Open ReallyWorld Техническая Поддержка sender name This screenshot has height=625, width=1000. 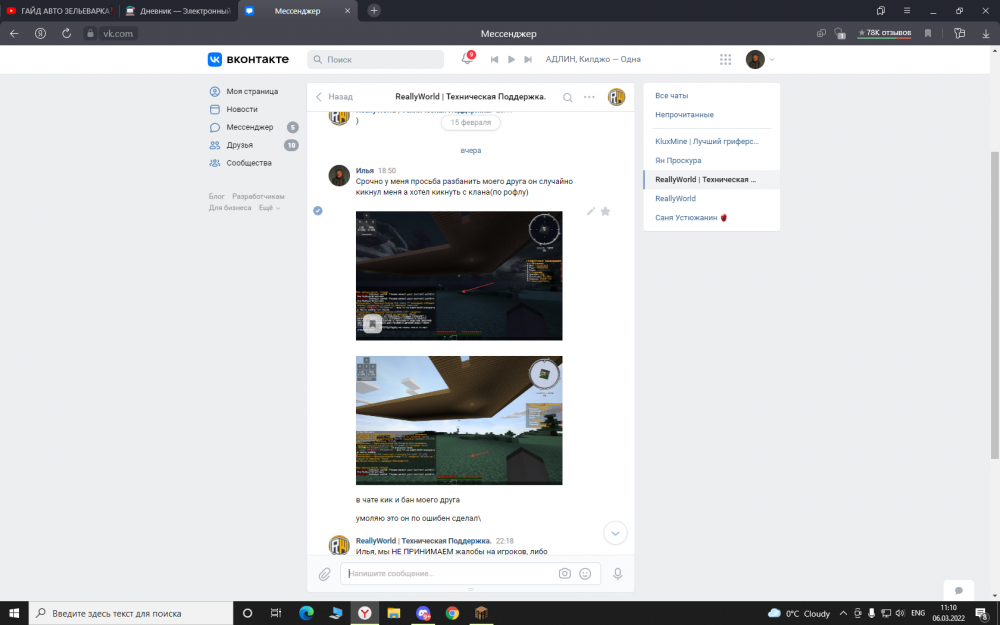[423, 541]
